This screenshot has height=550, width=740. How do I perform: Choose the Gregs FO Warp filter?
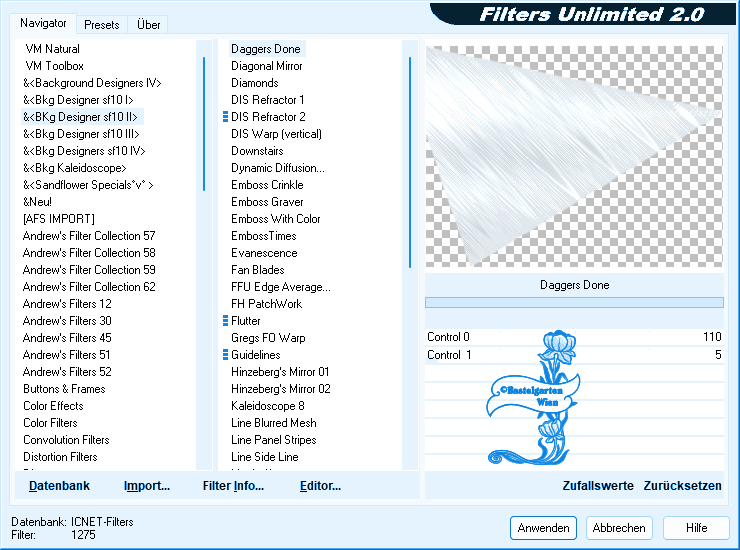pyautogui.click(x=268, y=338)
